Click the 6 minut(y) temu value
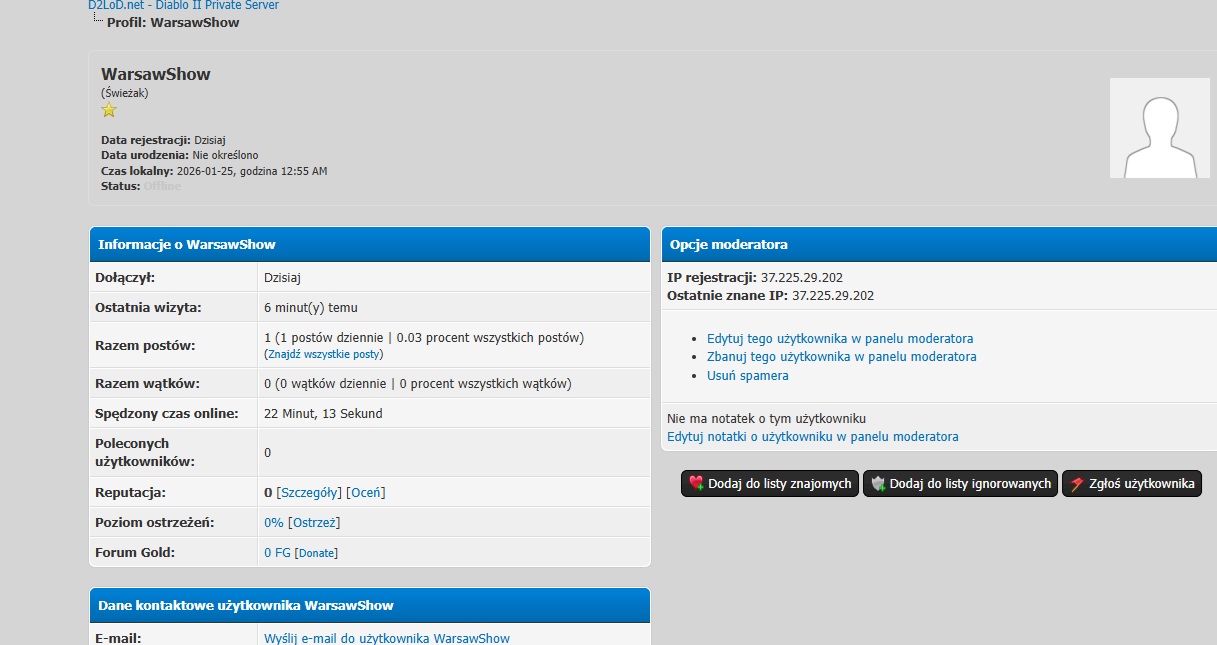 (x=311, y=308)
